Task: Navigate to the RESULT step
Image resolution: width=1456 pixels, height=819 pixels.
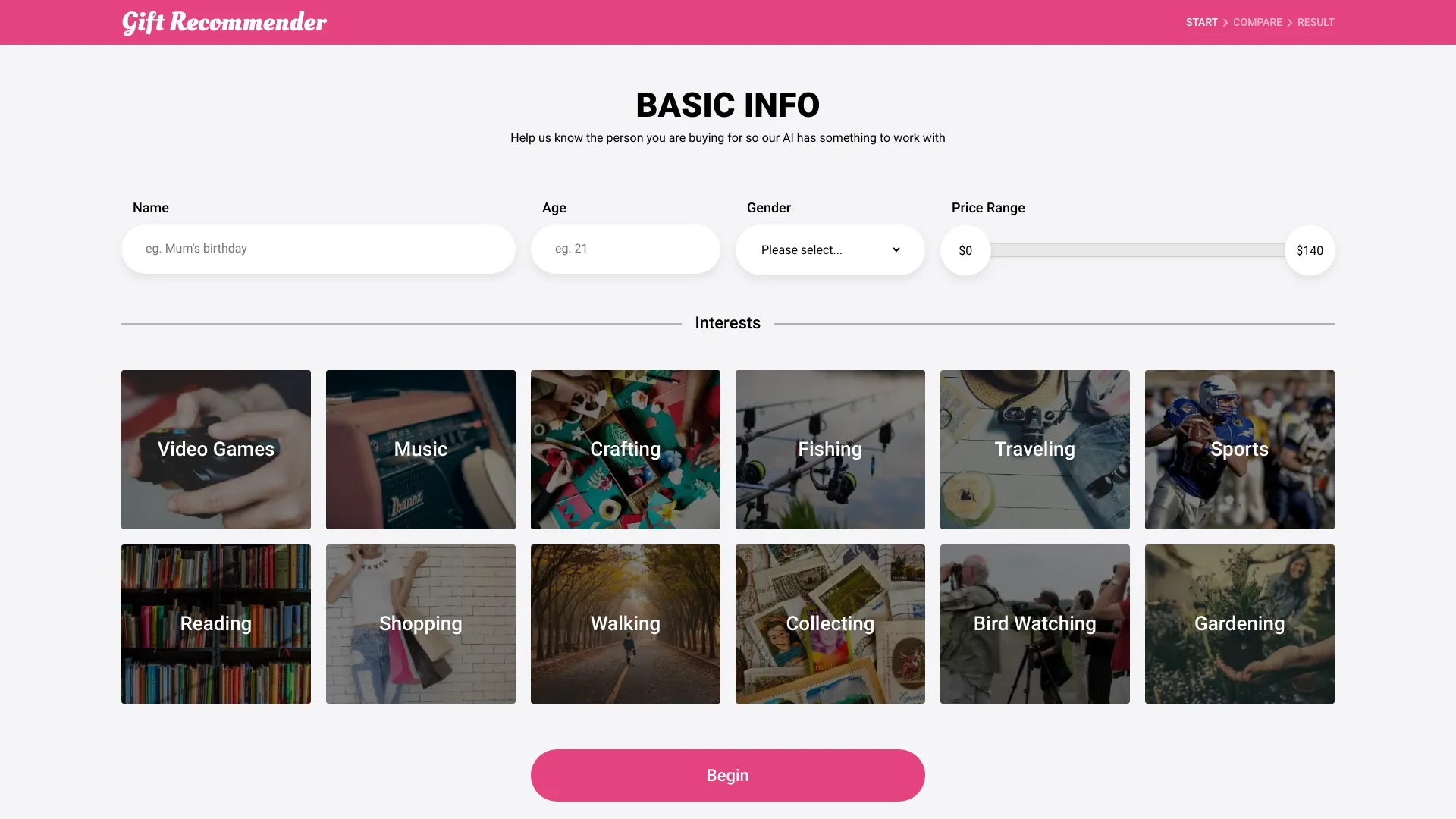Action: point(1315,22)
